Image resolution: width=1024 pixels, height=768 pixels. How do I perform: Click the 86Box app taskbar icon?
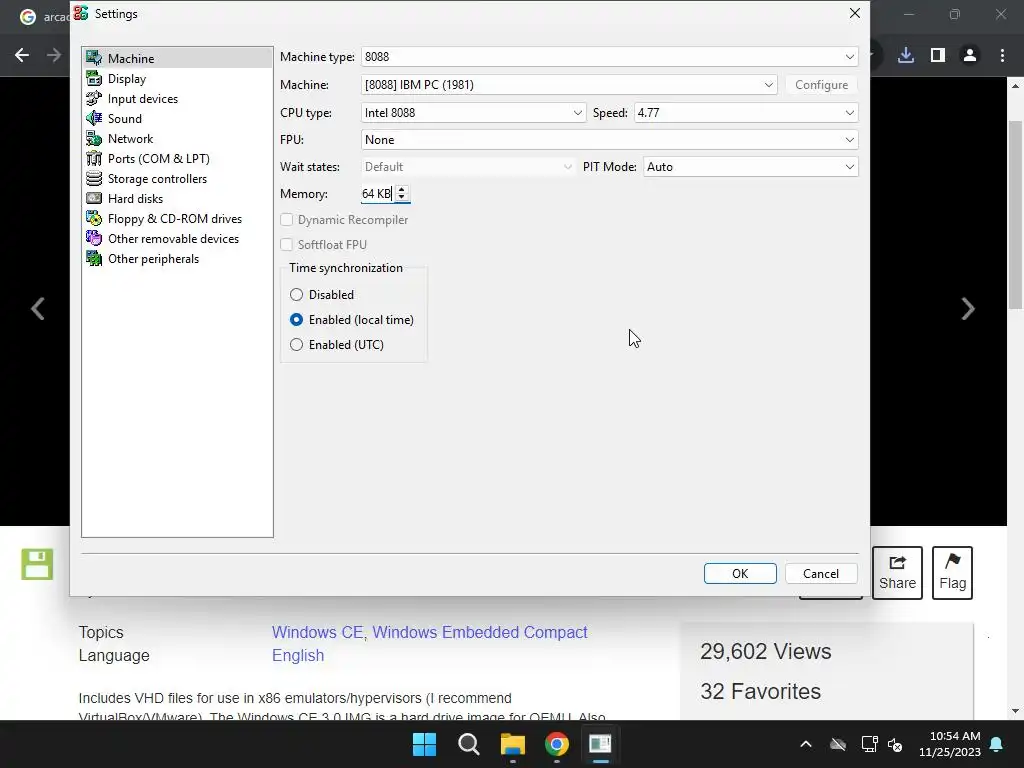point(600,744)
